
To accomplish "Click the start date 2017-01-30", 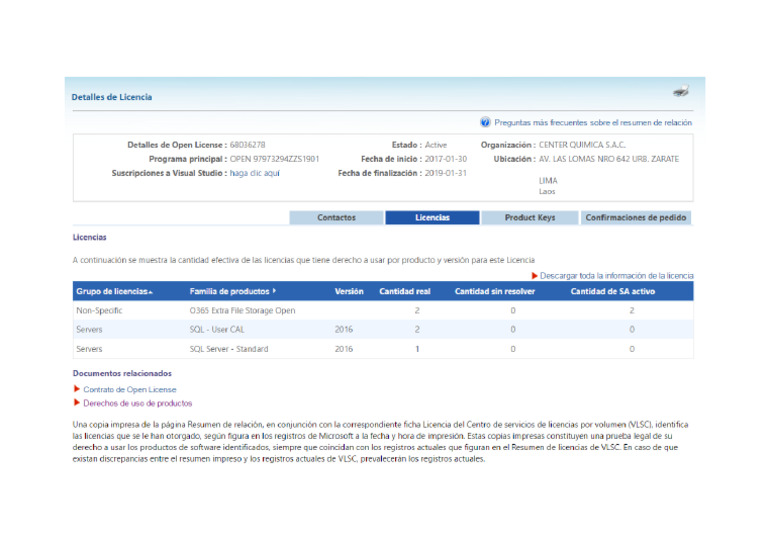I will [x=446, y=159].
